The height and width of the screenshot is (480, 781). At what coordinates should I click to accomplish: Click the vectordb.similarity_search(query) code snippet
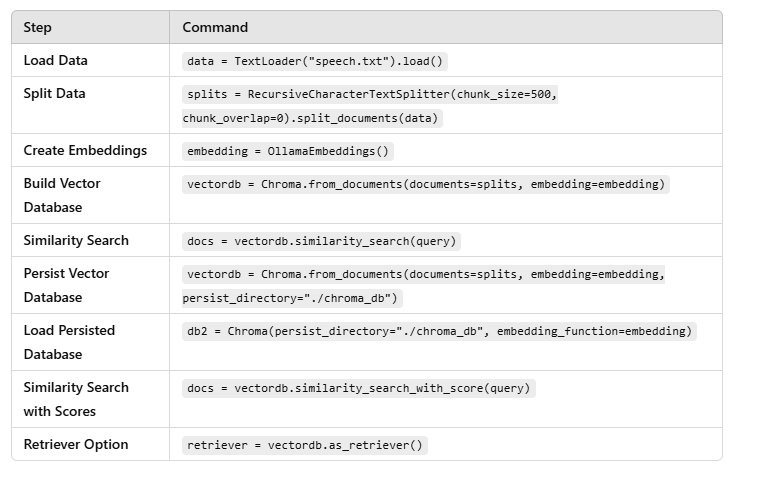tap(322, 241)
